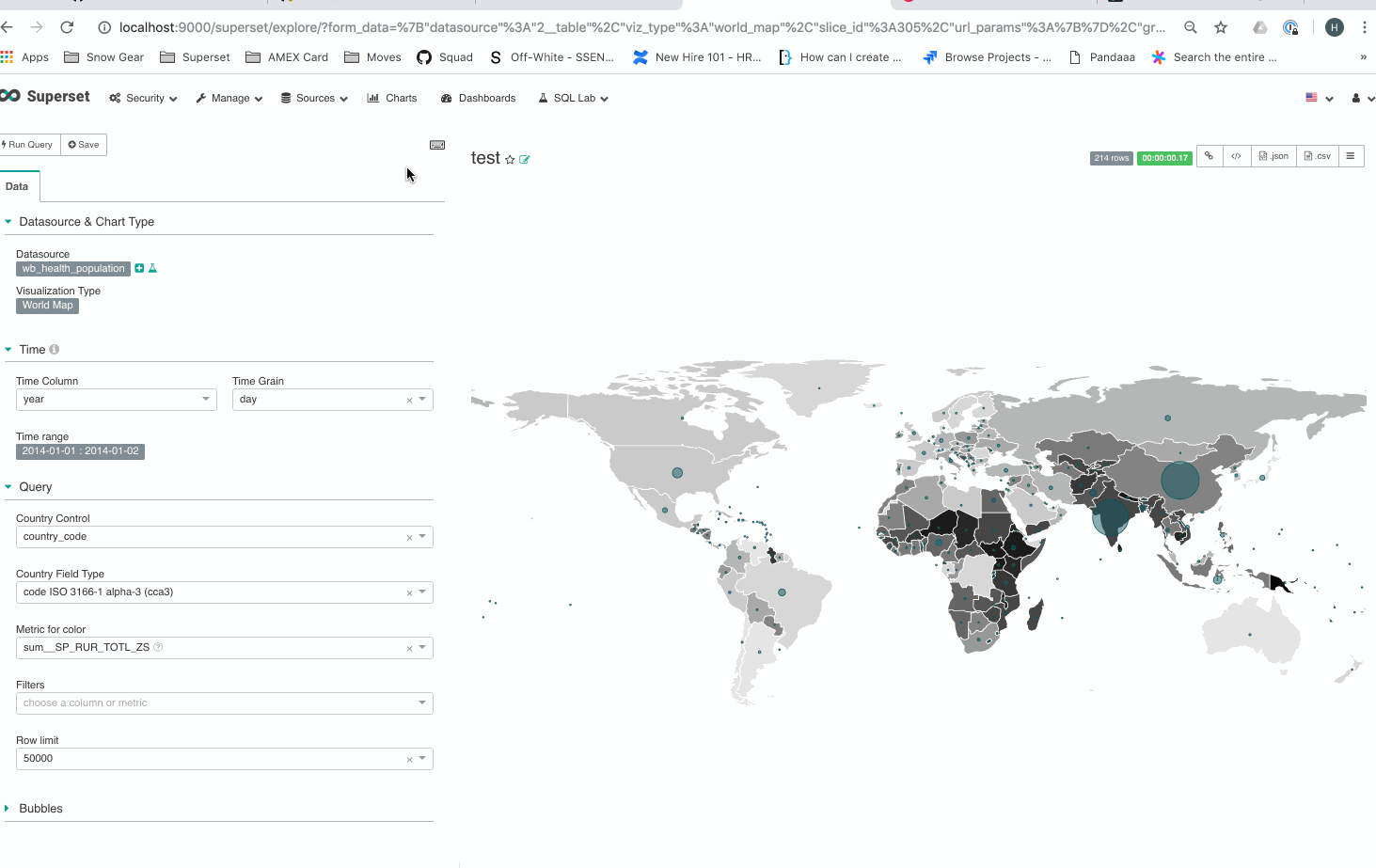1376x868 pixels.
Task: Go to Dashboards page
Action: coord(478,98)
